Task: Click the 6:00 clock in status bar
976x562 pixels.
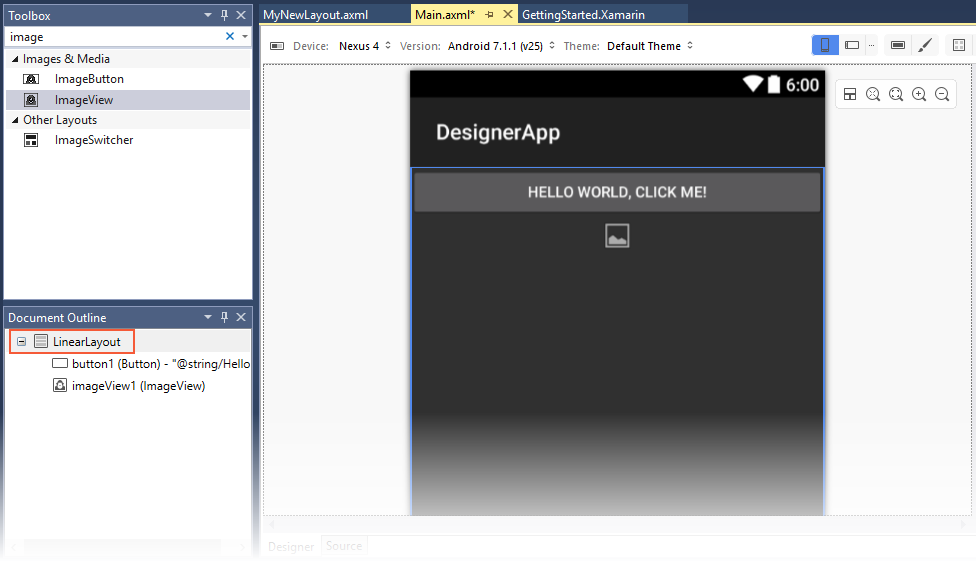Action: pyautogui.click(x=802, y=85)
